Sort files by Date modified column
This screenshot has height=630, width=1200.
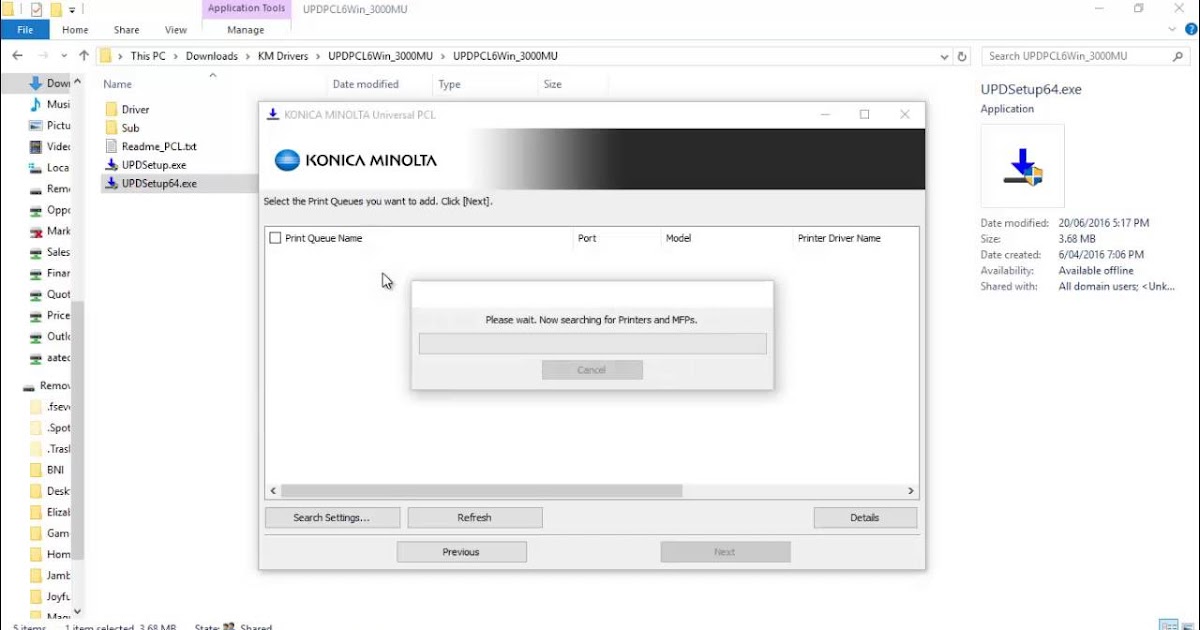pyautogui.click(x=366, y=85)
